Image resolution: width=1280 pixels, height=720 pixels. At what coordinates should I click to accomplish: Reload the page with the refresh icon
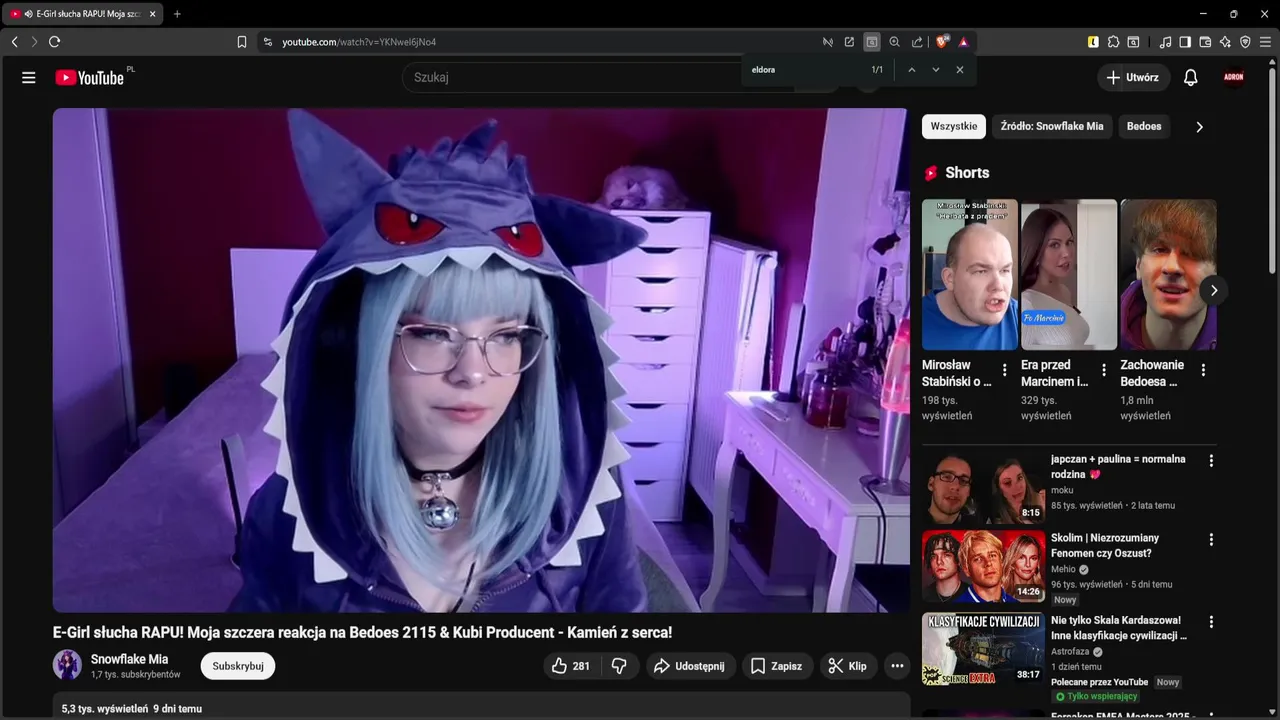point(54,42)
